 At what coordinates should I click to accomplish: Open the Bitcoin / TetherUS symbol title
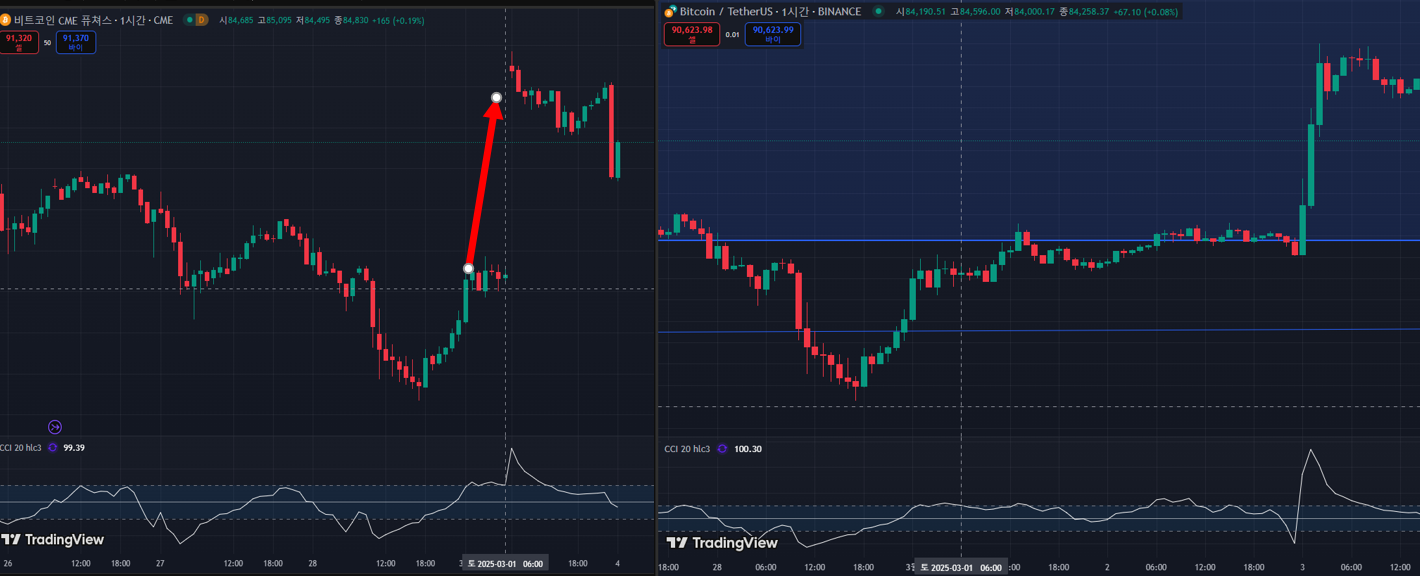coord(770,11)
